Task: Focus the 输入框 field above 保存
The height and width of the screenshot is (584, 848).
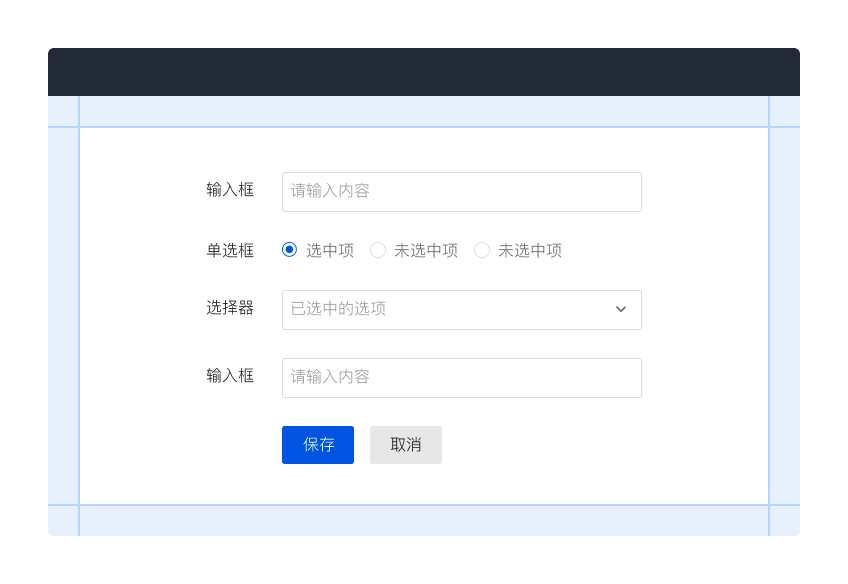Action: [x=461, y=378]
